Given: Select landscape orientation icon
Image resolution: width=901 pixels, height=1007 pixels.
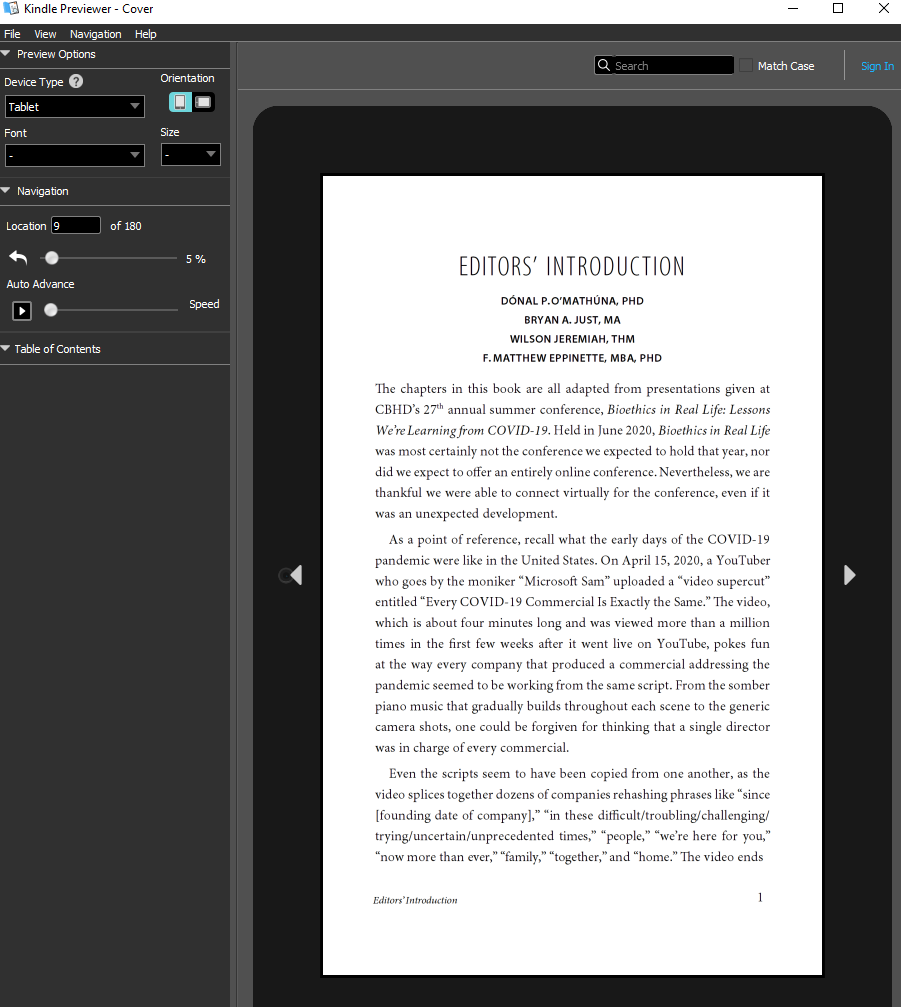Looking at the screenshot, I should point(204,102).
